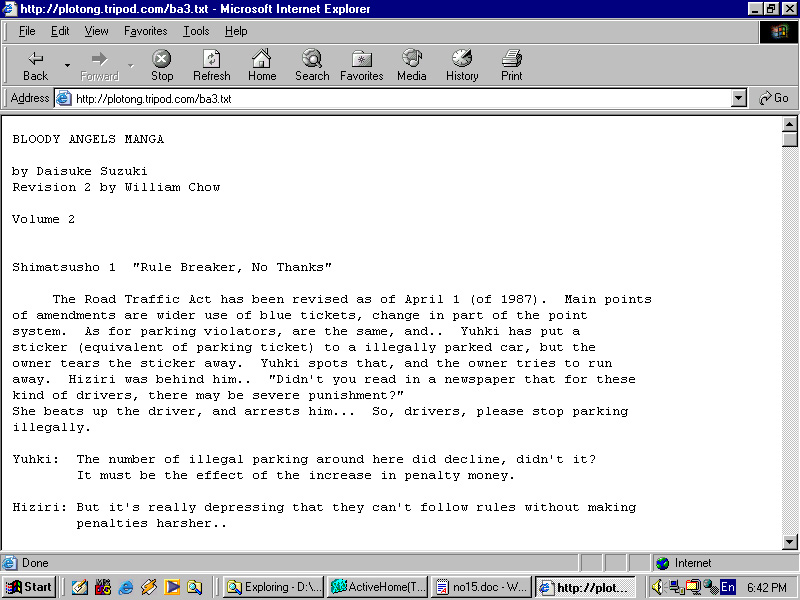Print the current page
This screenshot has height=600, width=800.
click(x=512, y=66)
